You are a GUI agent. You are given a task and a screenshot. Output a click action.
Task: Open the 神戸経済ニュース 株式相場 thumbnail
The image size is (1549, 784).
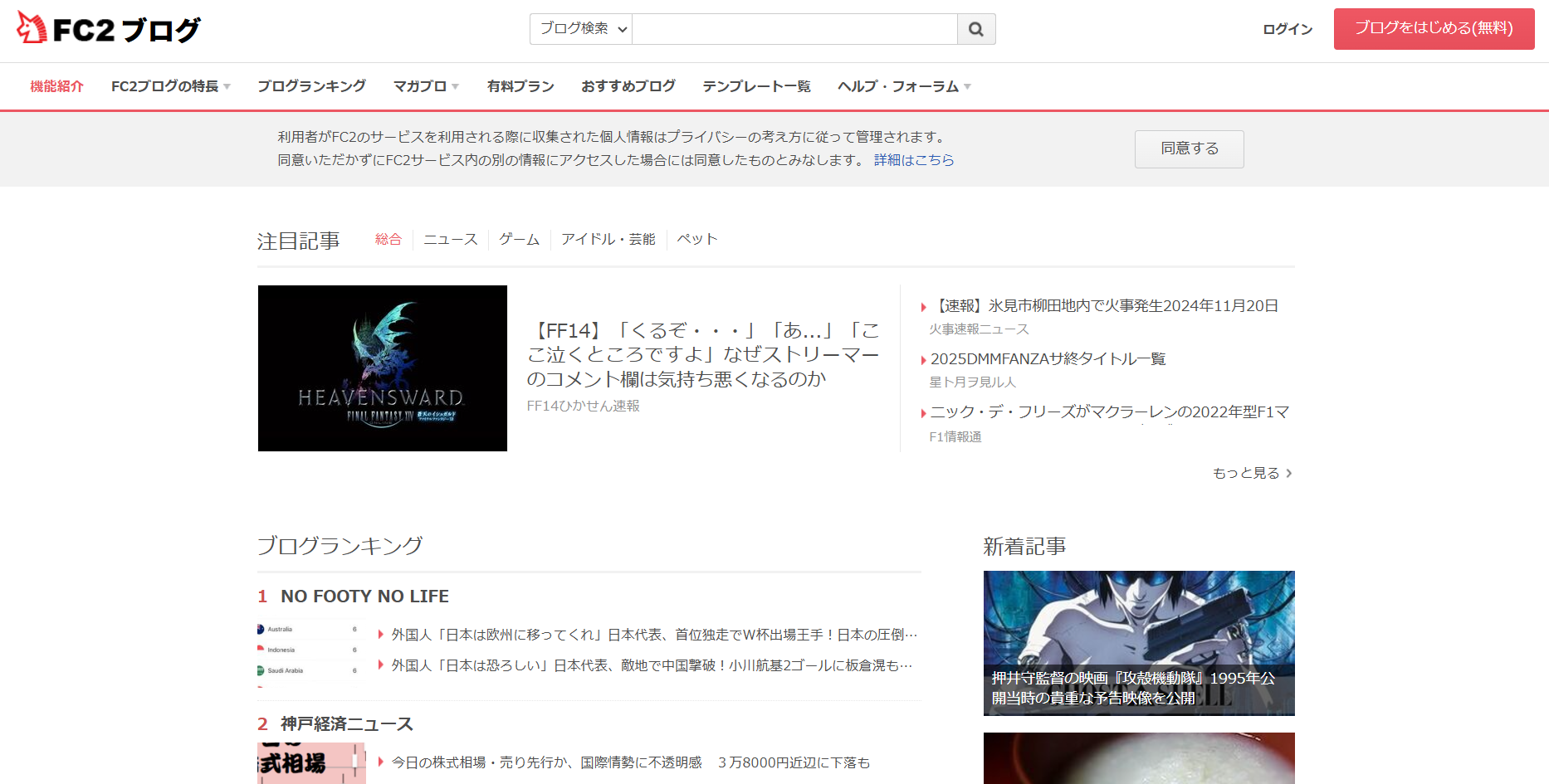point(311,763)
